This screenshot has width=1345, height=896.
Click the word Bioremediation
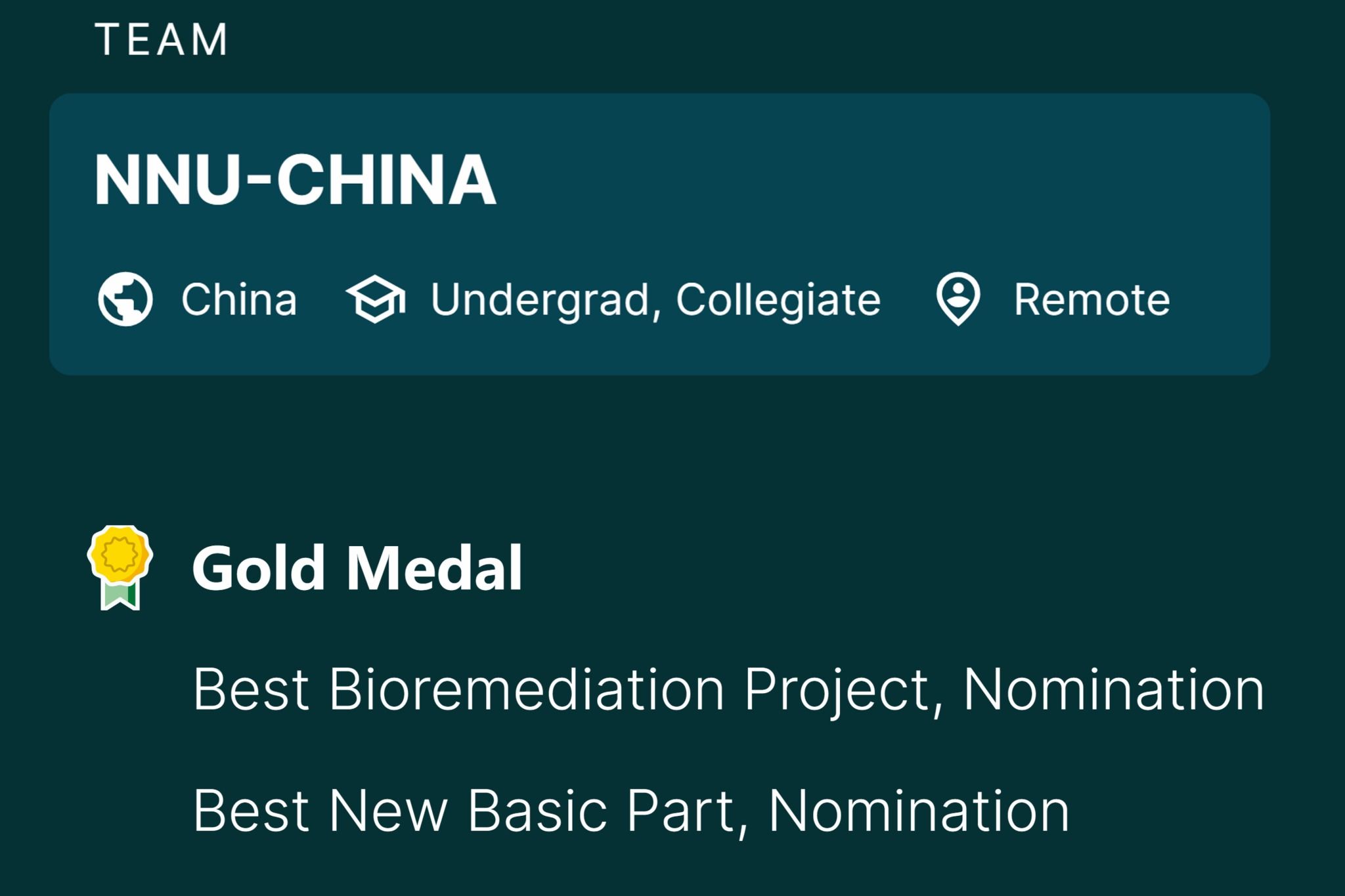(527, 689)
